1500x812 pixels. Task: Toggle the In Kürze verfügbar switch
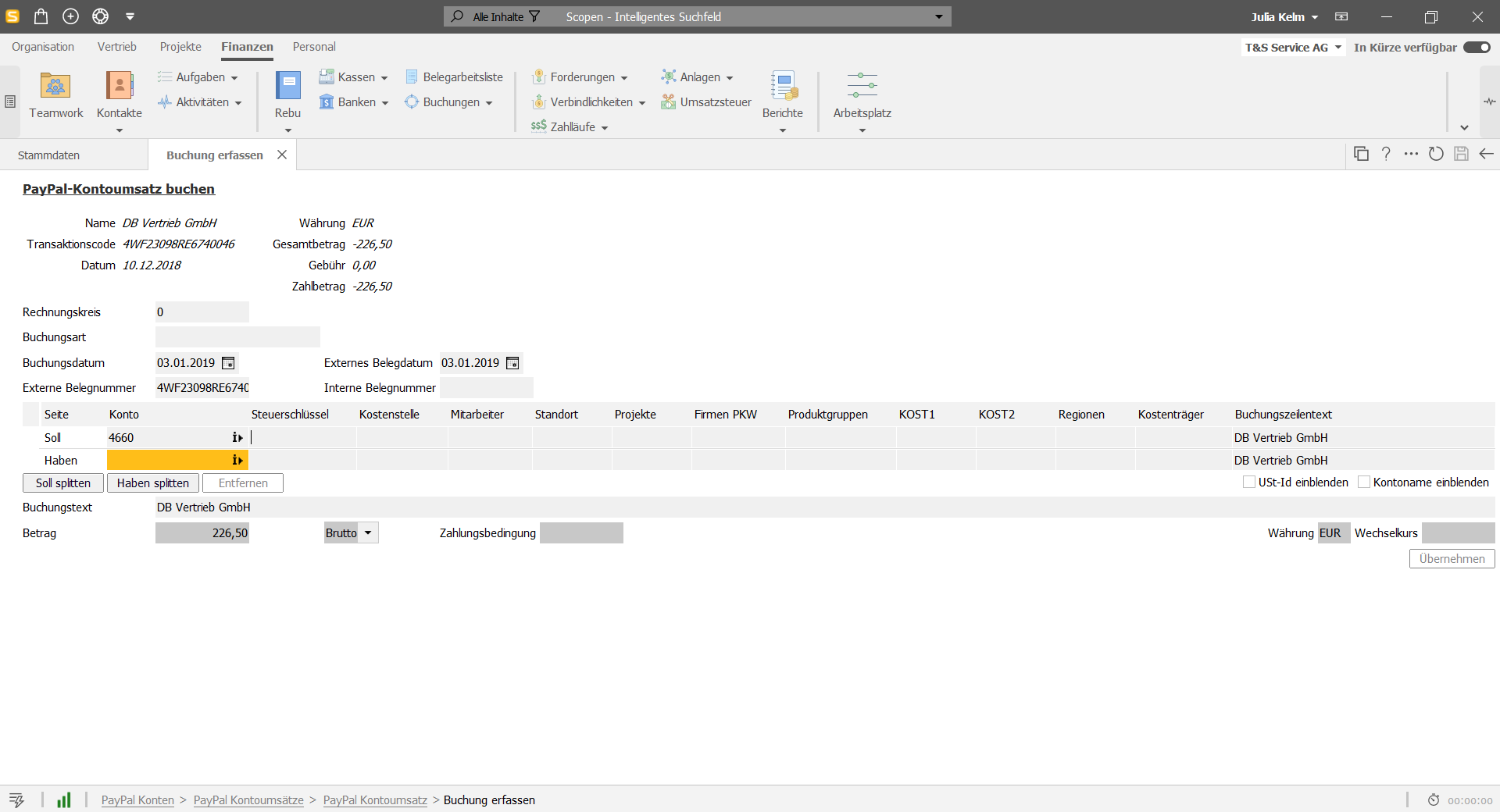1477,47
